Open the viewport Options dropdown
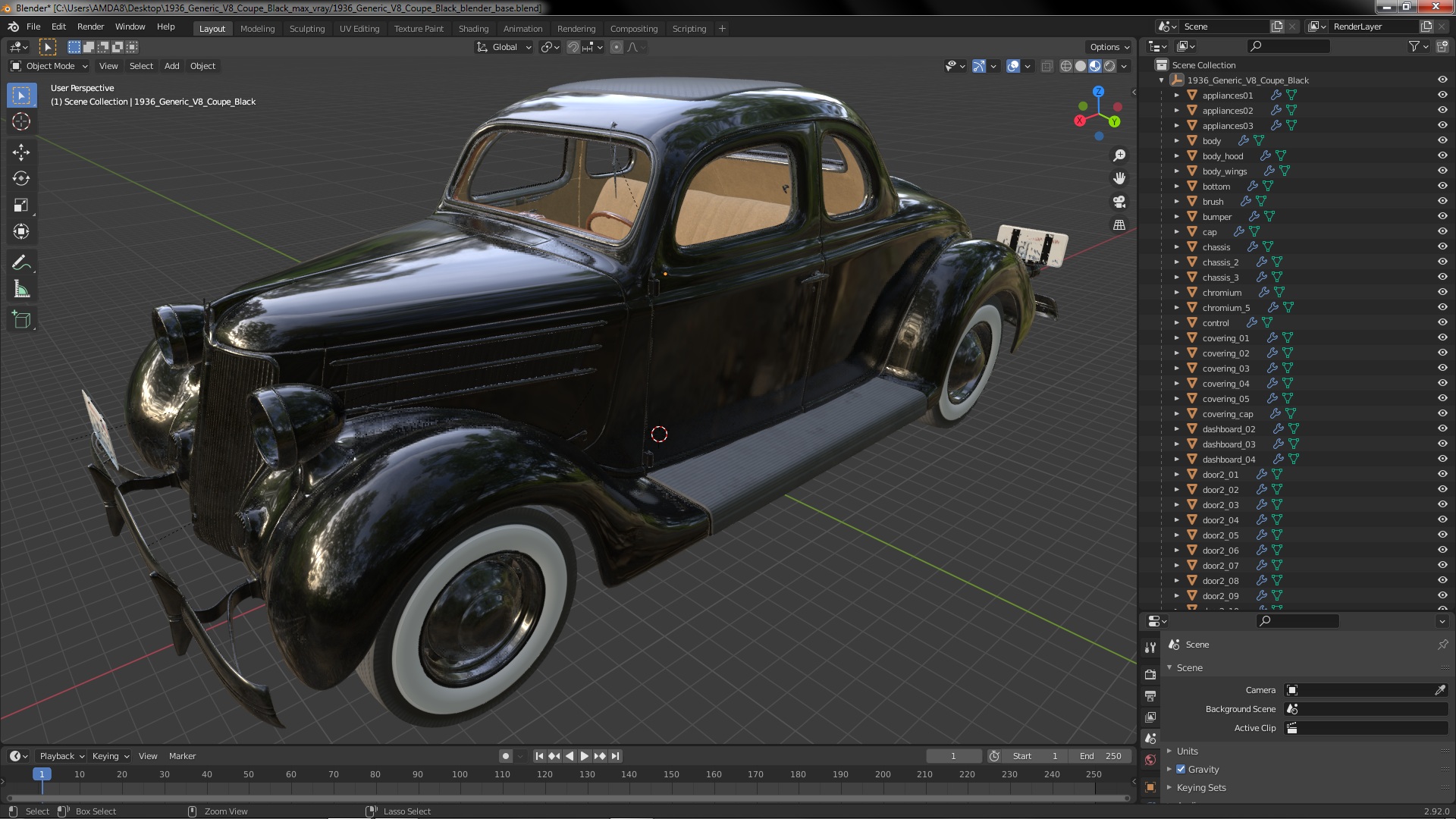 tap(1109, 47)
